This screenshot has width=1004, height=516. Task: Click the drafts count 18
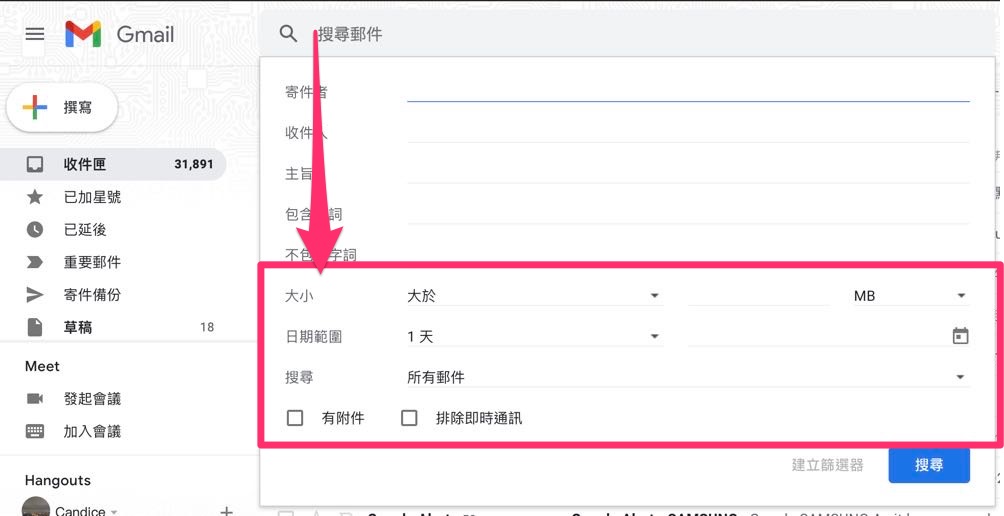(207, 328)
